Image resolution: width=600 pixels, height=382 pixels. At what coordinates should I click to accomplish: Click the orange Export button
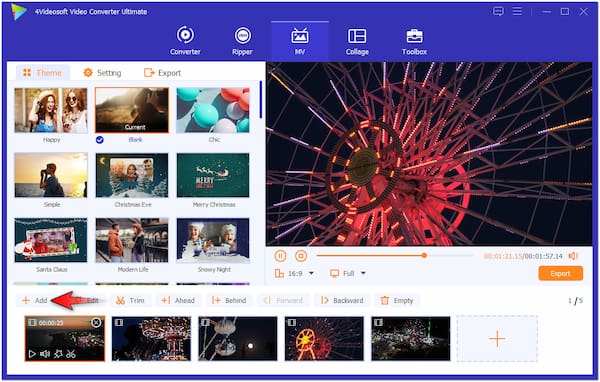click(x=561, y=274)
